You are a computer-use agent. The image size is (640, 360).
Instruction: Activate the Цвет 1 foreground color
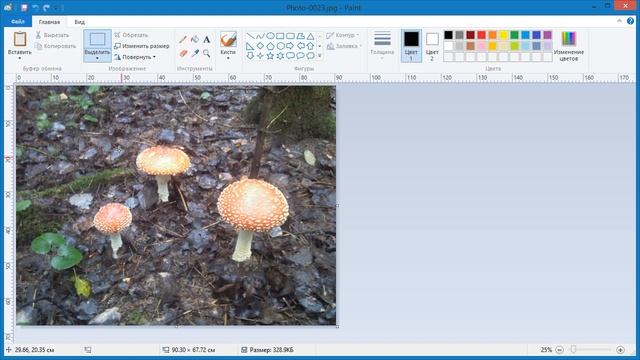tap(411, 46)
